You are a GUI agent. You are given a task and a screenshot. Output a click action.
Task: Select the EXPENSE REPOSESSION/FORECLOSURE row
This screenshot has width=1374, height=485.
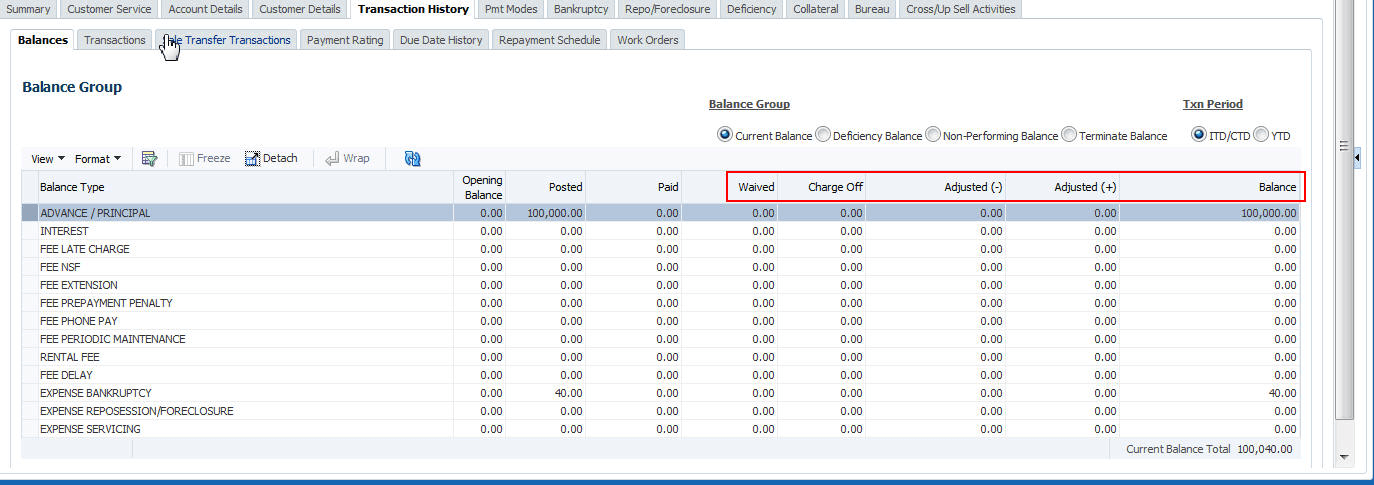pos(661,411)
